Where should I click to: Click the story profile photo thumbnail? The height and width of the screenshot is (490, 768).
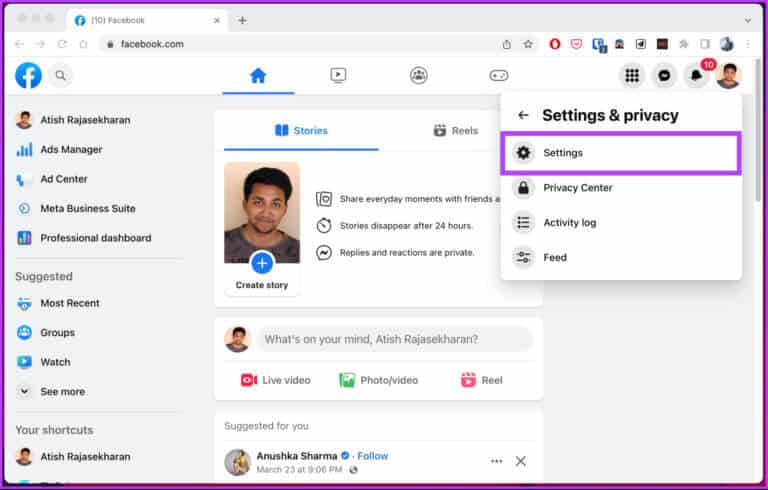(262, 213)
